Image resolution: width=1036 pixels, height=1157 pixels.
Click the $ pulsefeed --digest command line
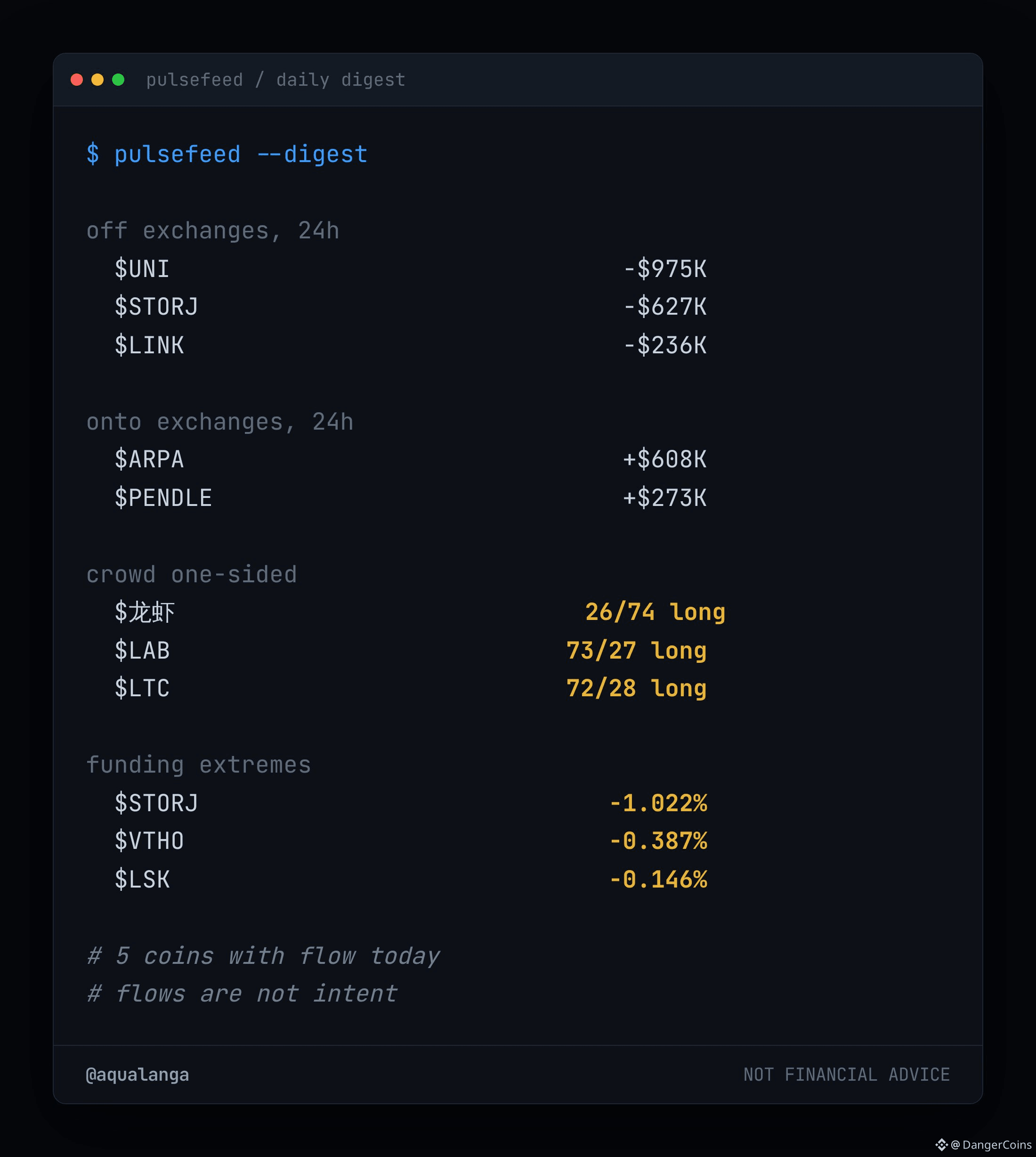(227, 155)
